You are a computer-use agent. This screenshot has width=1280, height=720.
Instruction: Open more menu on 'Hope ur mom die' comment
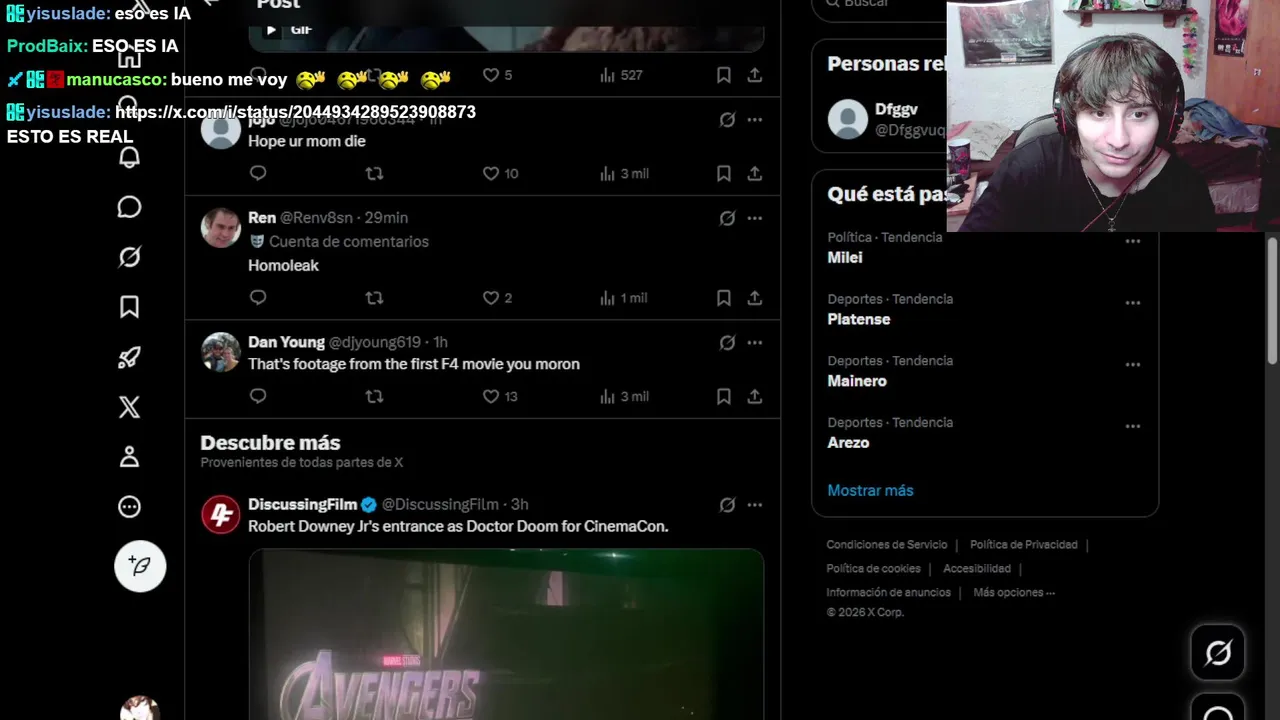tap(755, 119)
